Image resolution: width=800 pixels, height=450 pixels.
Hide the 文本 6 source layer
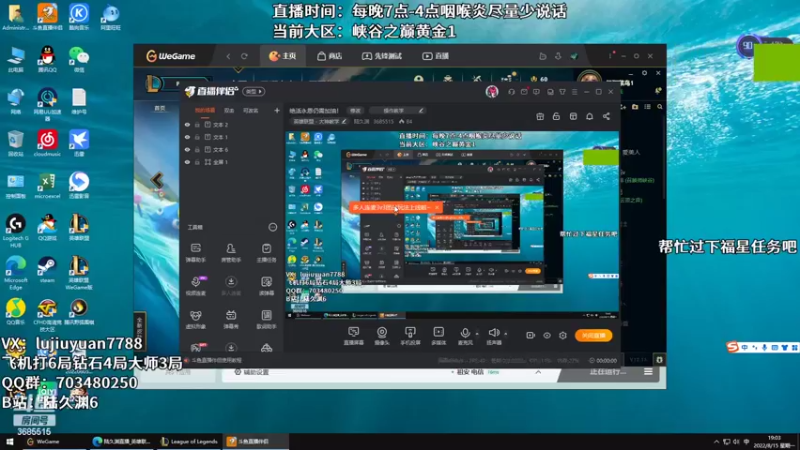click(187, 149)
